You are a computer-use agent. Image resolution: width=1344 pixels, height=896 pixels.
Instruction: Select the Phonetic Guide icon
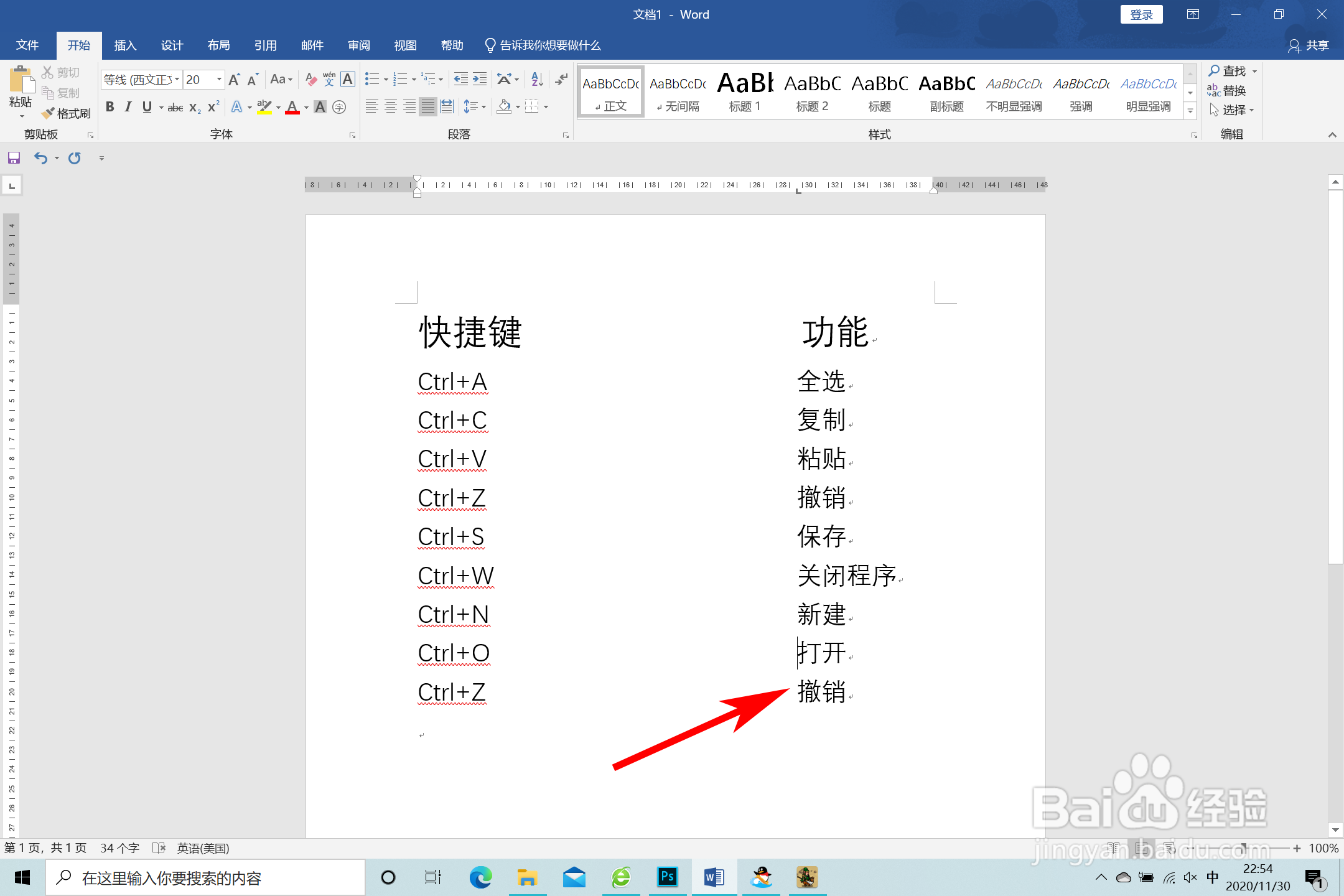point(329,79)
